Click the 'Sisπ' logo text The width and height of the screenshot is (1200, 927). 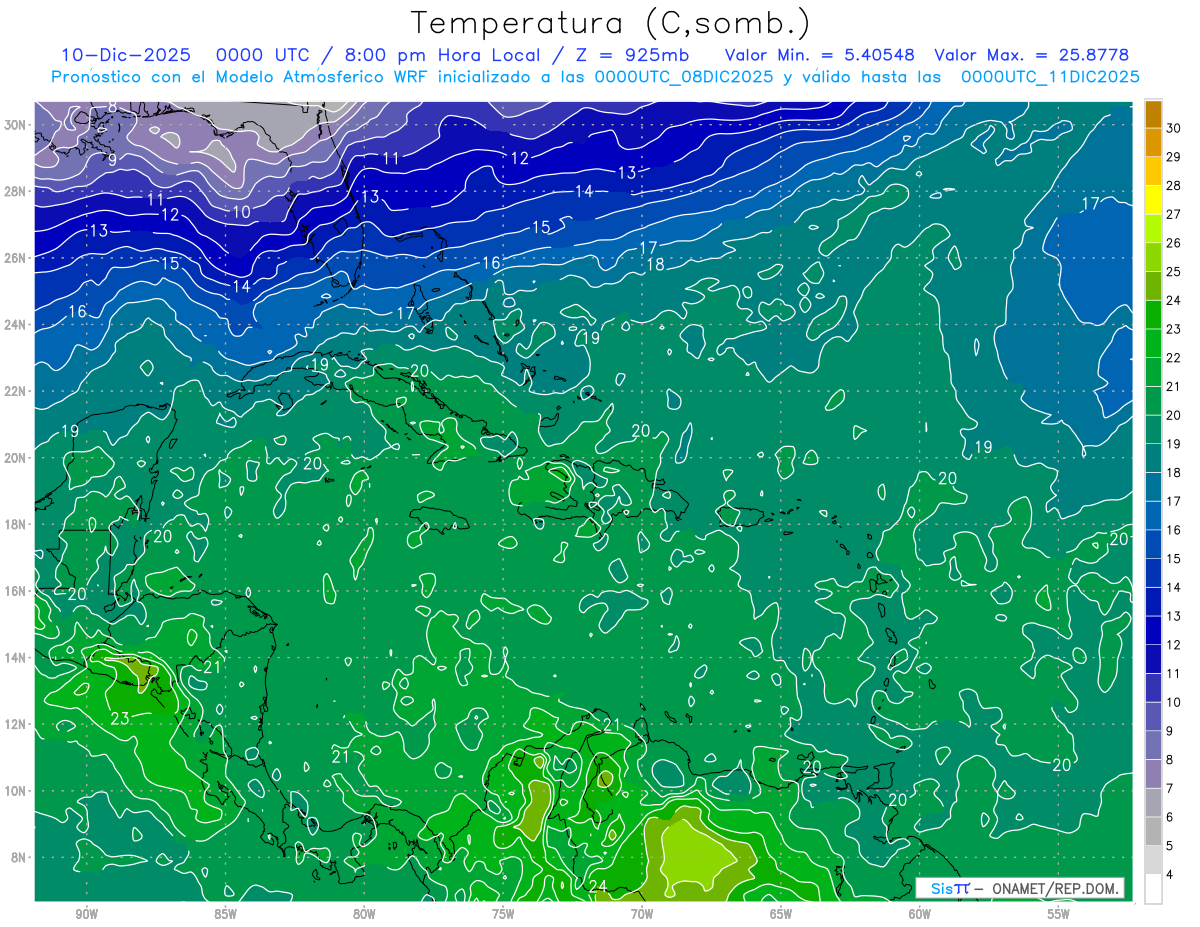(x=950, y=888)
